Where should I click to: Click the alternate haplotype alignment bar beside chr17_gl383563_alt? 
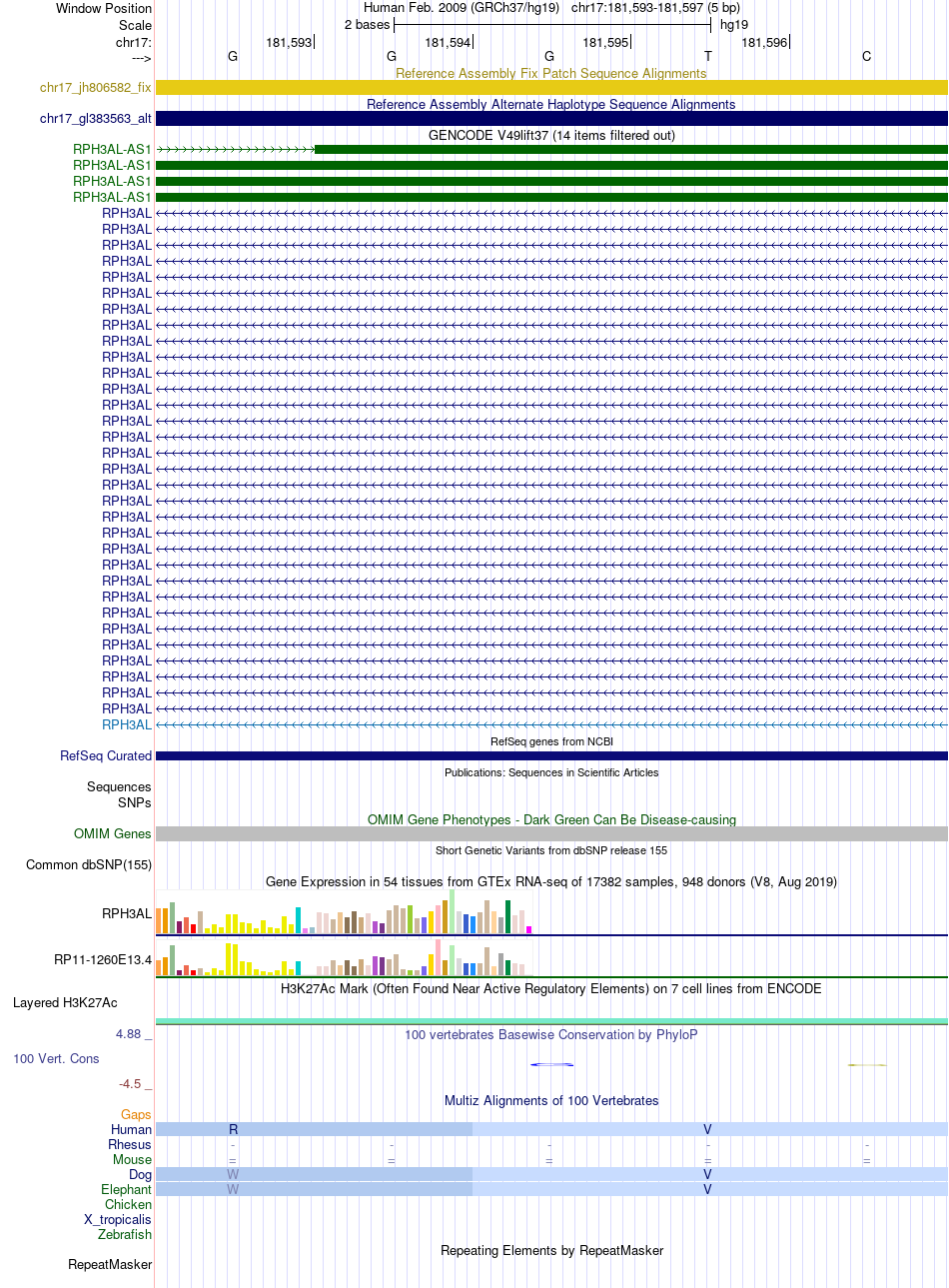point(551,119)
